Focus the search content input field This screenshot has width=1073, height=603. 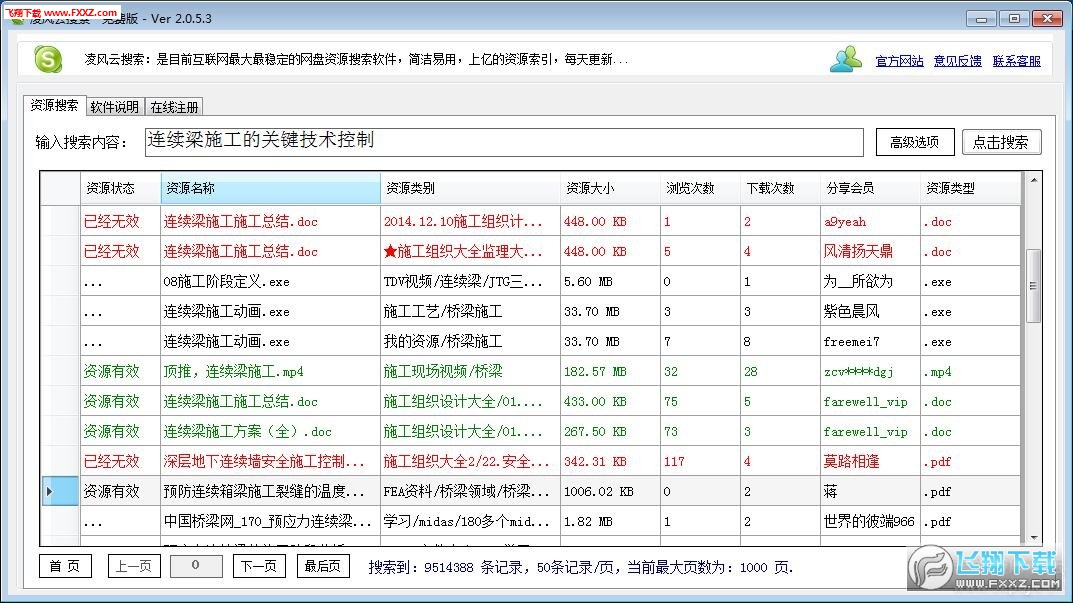tap(504, 142)
